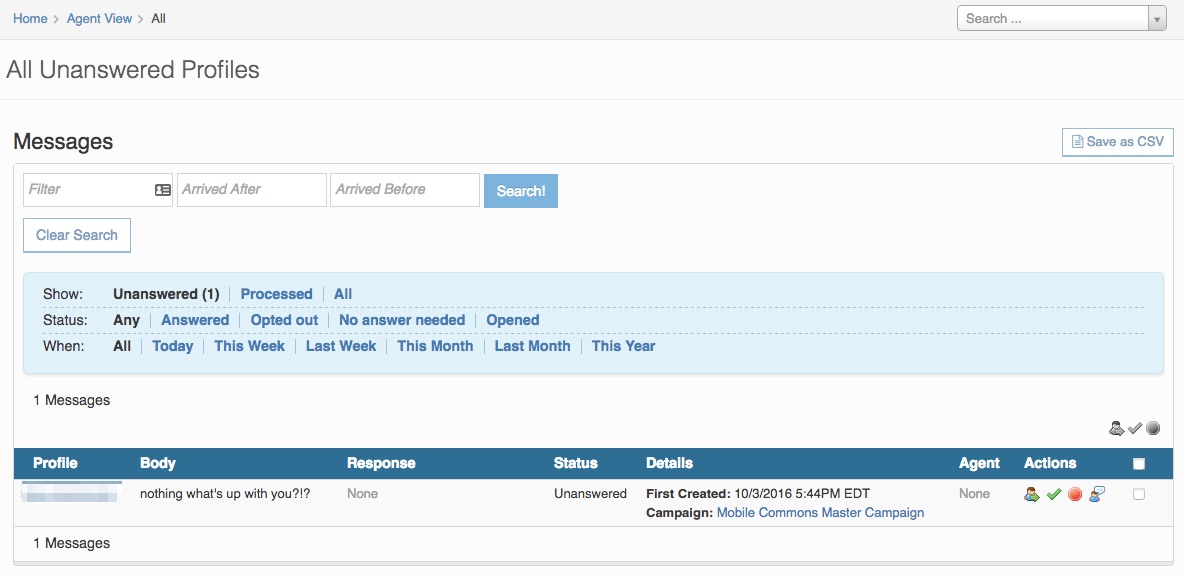
Task: Filter When by This Month
Action: [x=435, y=346]
